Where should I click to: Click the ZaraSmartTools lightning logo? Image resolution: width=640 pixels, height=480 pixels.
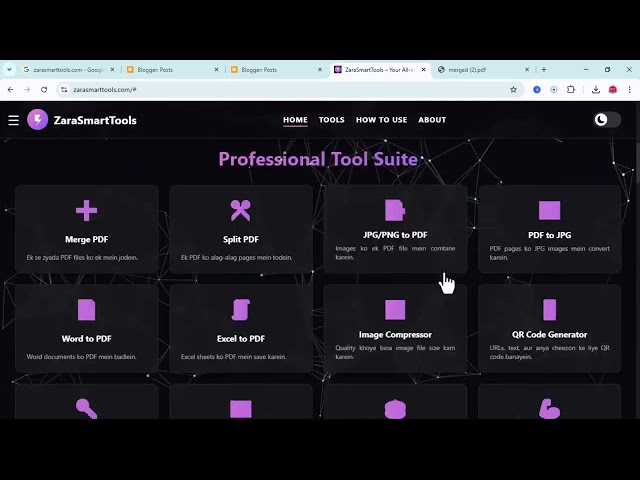click(38, 120)
